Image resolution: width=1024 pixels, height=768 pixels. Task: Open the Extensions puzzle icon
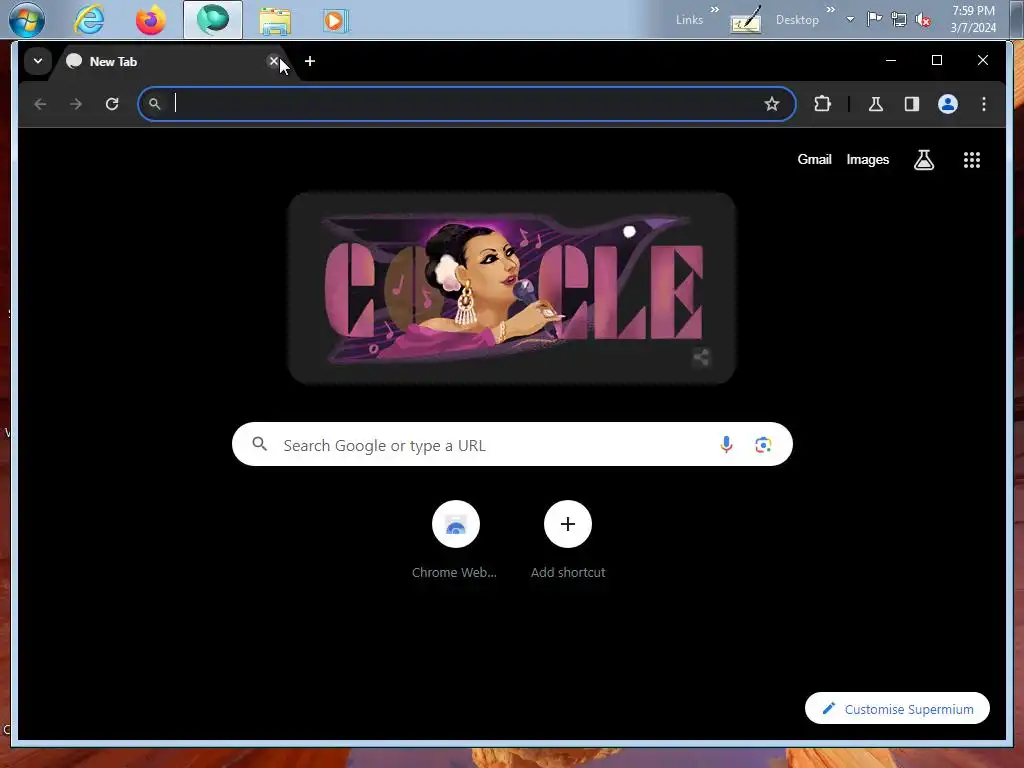click(823, 104)
